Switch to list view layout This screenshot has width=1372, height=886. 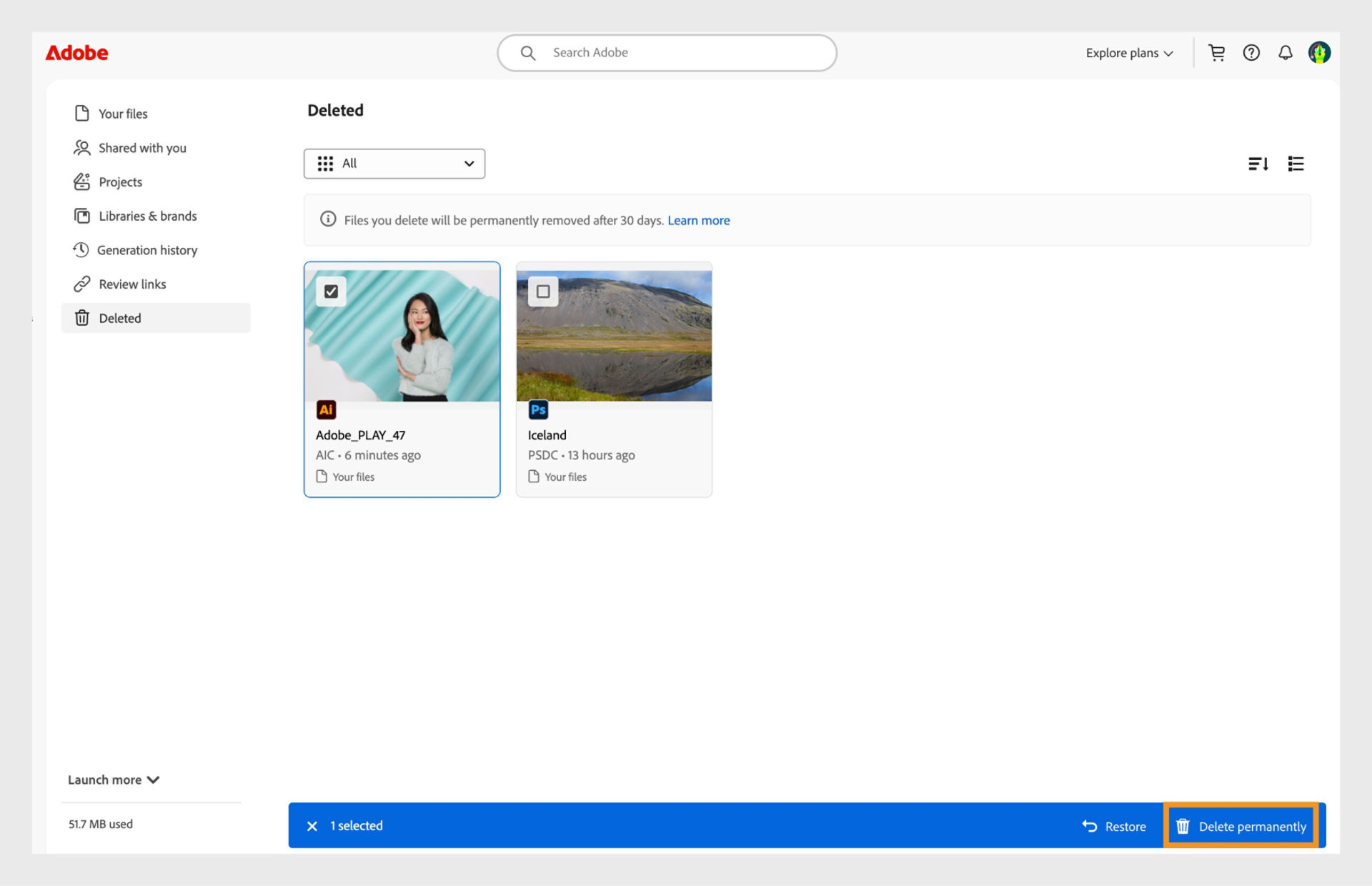(x=1296, y=164)
